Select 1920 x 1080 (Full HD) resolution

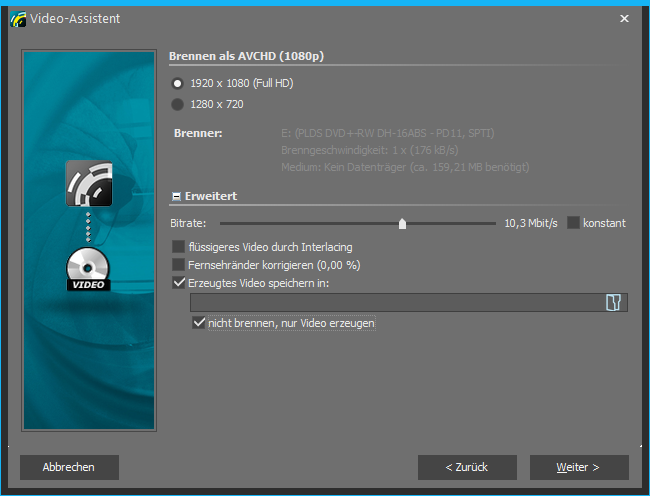[178, 83]
